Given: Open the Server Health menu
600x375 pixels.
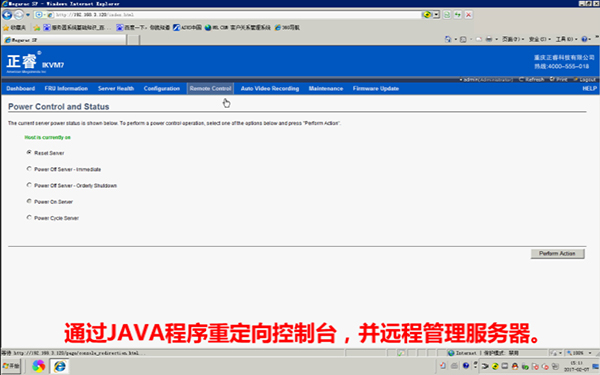Looking at the screenshot, I should (x=116, y=88).
